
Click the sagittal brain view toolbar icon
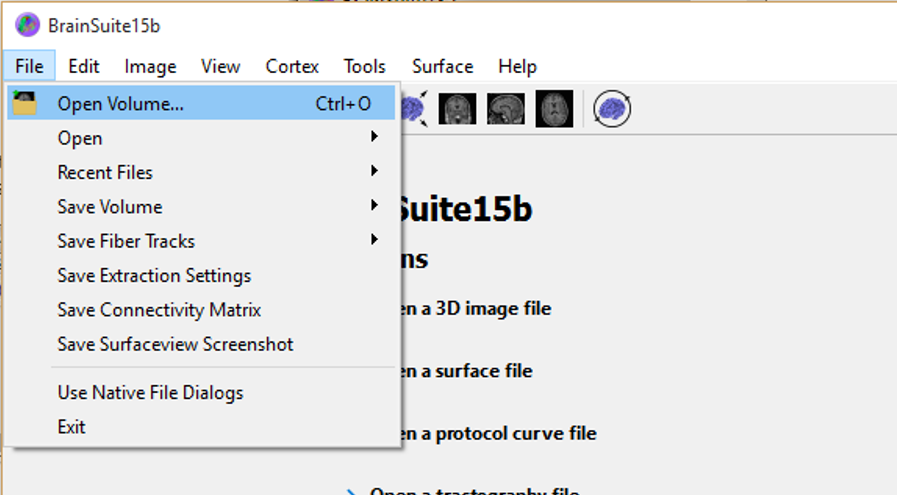[506, 108]
